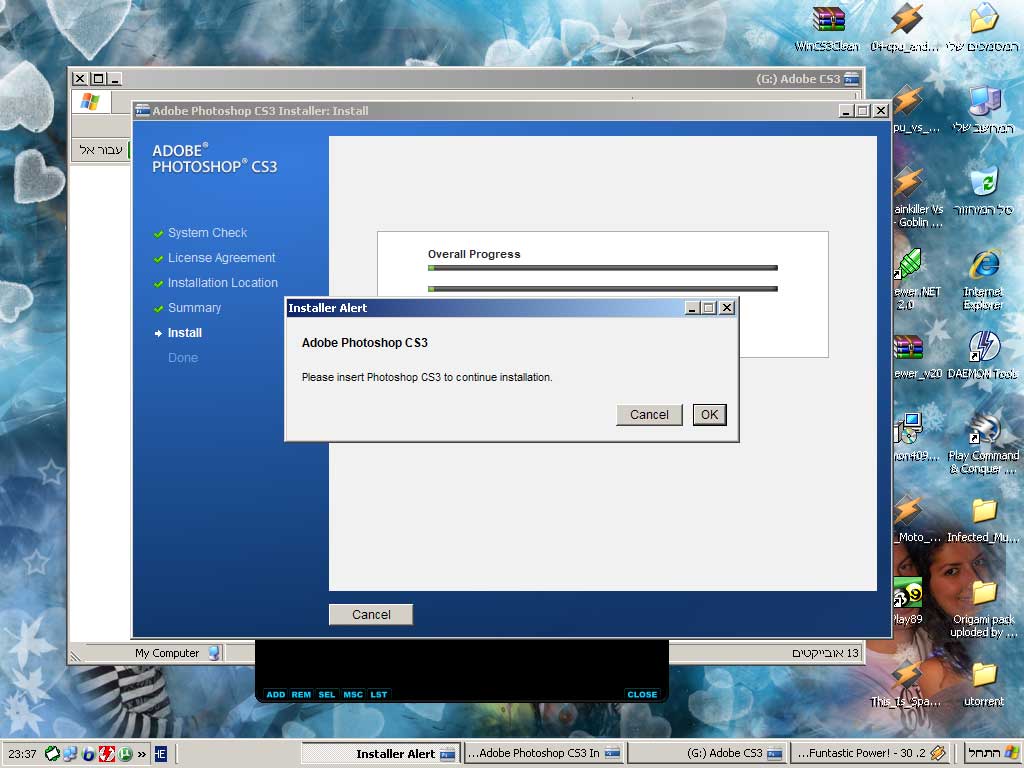The image size is (1024, 768).
Task: Open Internet Explorer desktop icon
Action: click(x=984, y=265)
